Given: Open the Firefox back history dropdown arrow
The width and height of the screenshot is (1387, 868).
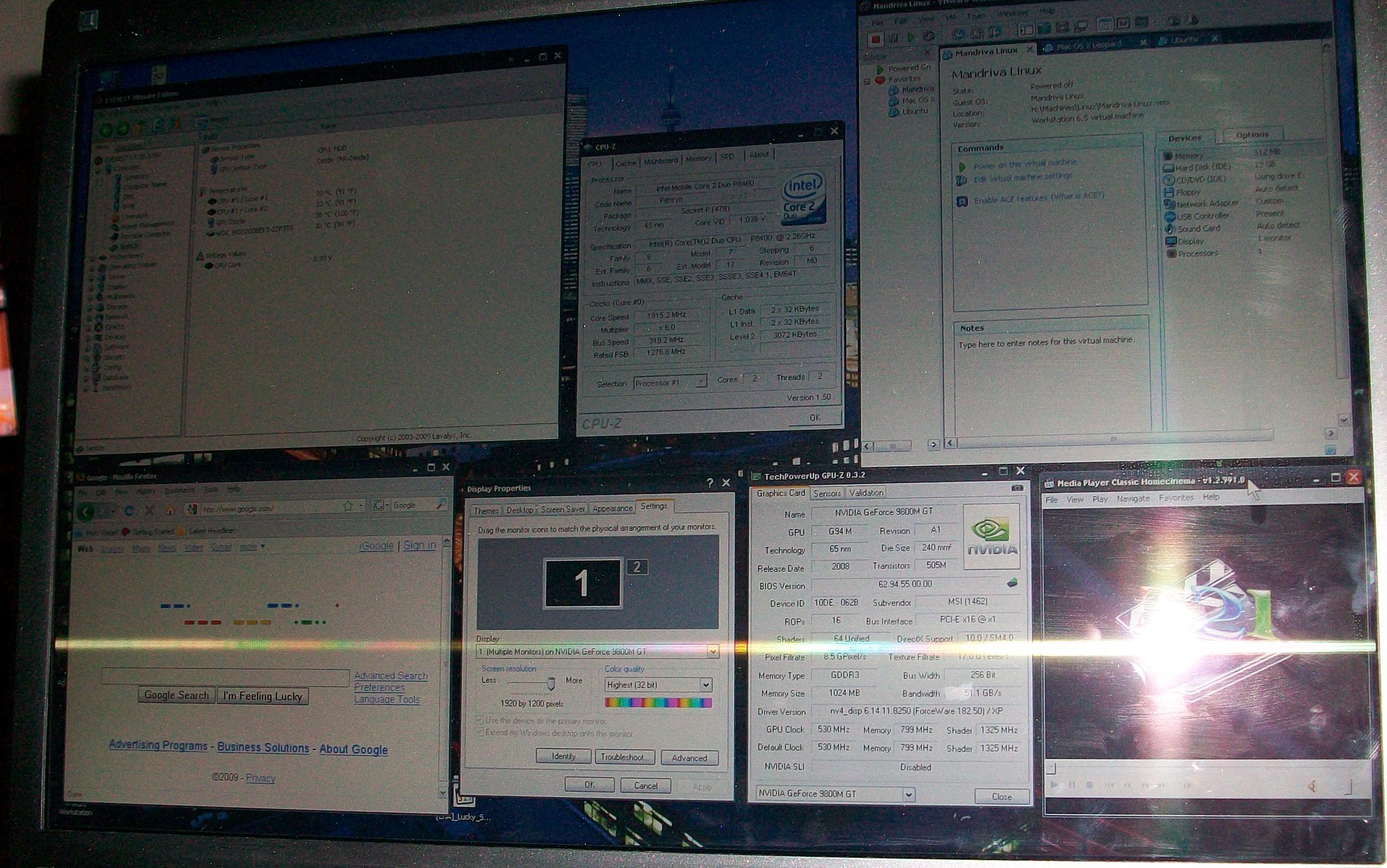Looking at the screenshot, I should [113, 511].
